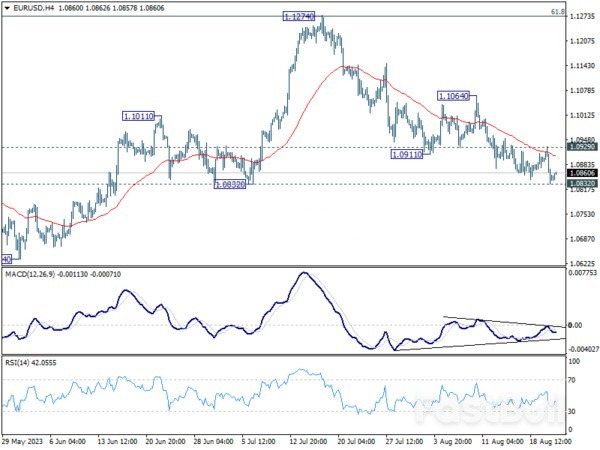Click the -0.004027 MACD scale value
Image resolution: width=600 pixels, height=450 pixels.
click(x=584, y=349)
